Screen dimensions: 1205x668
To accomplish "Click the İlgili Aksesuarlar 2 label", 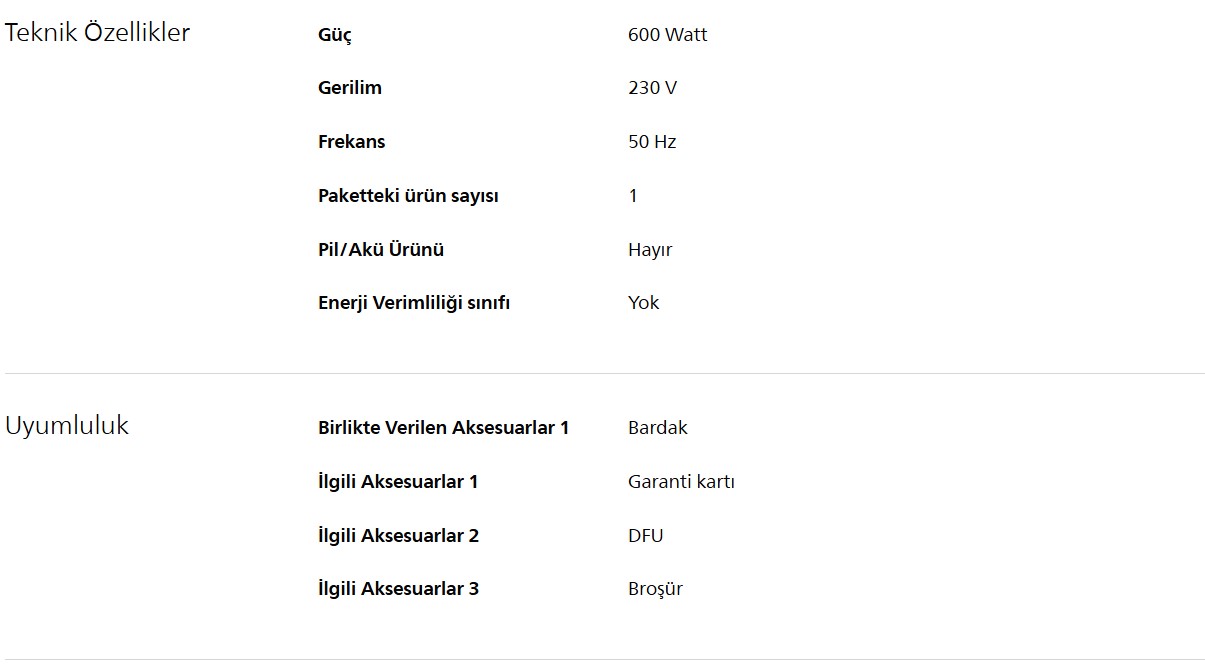I will point(398,536).
